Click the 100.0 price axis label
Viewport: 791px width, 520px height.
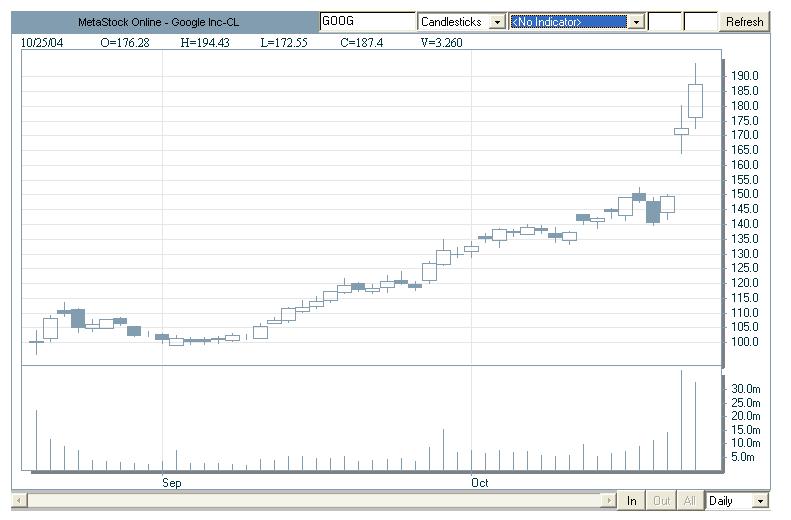click(x=745, y=342)
